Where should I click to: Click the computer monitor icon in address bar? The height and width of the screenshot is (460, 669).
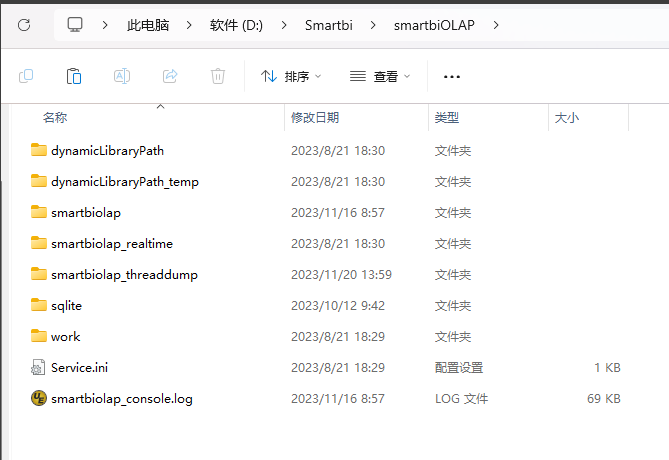75,25
